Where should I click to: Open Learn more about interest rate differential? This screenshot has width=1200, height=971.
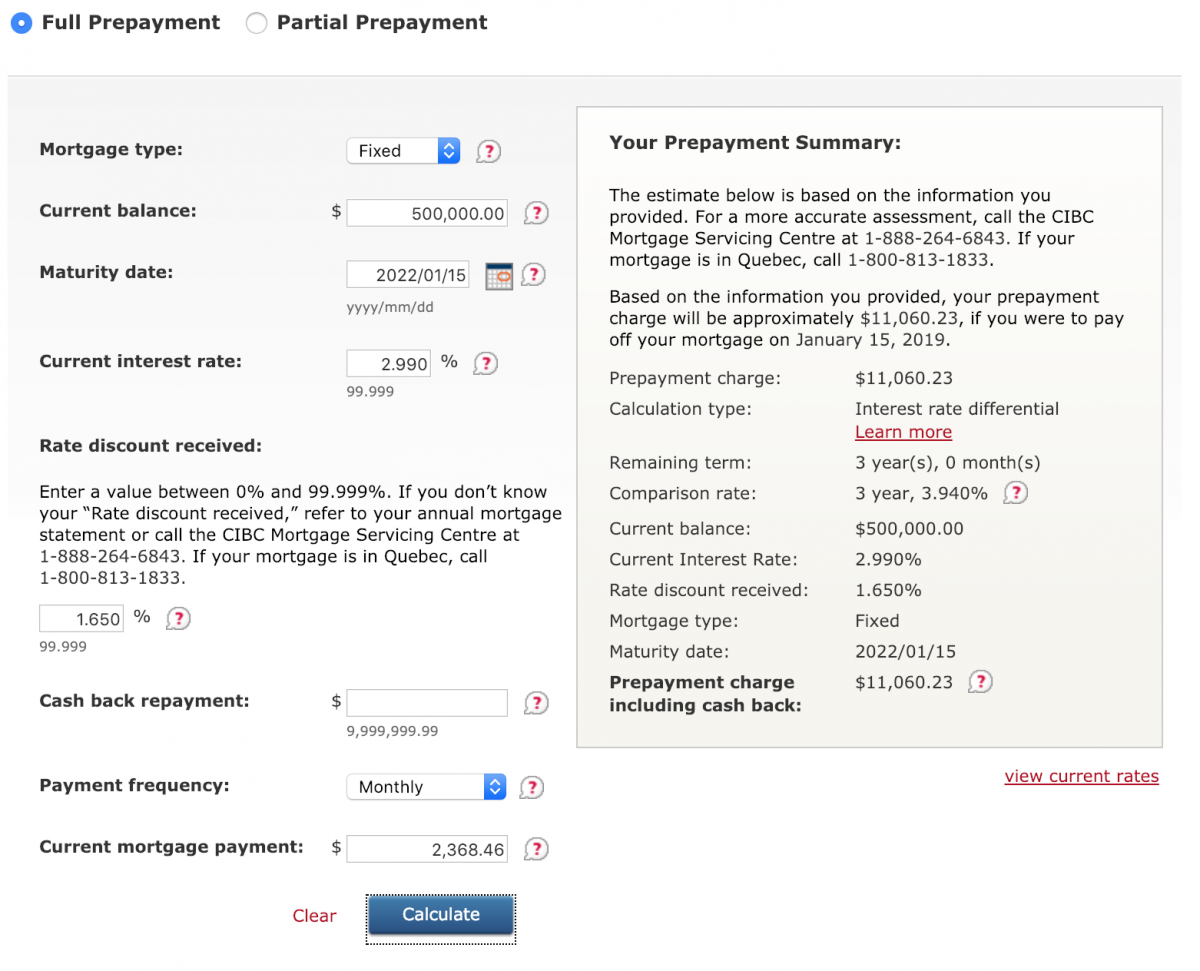point(903,431)
